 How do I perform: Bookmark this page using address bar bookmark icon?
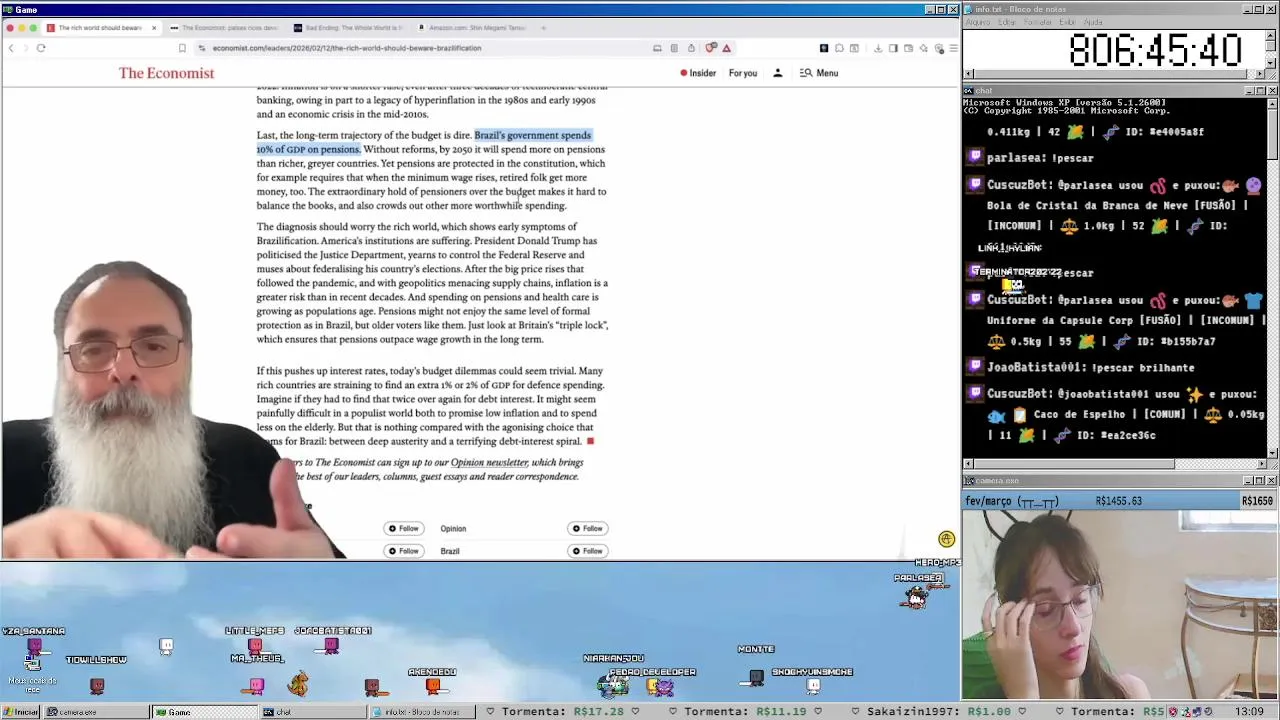click(x=182, y=48)
